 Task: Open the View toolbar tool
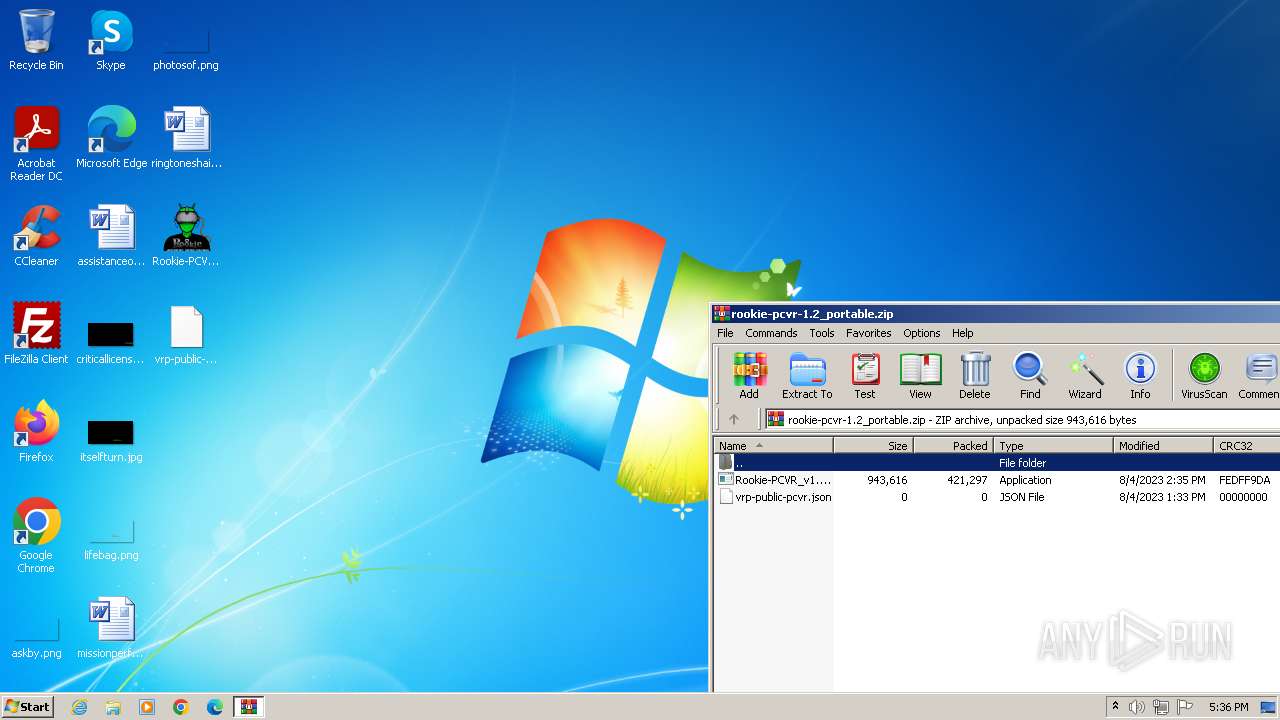click(920, 375)
